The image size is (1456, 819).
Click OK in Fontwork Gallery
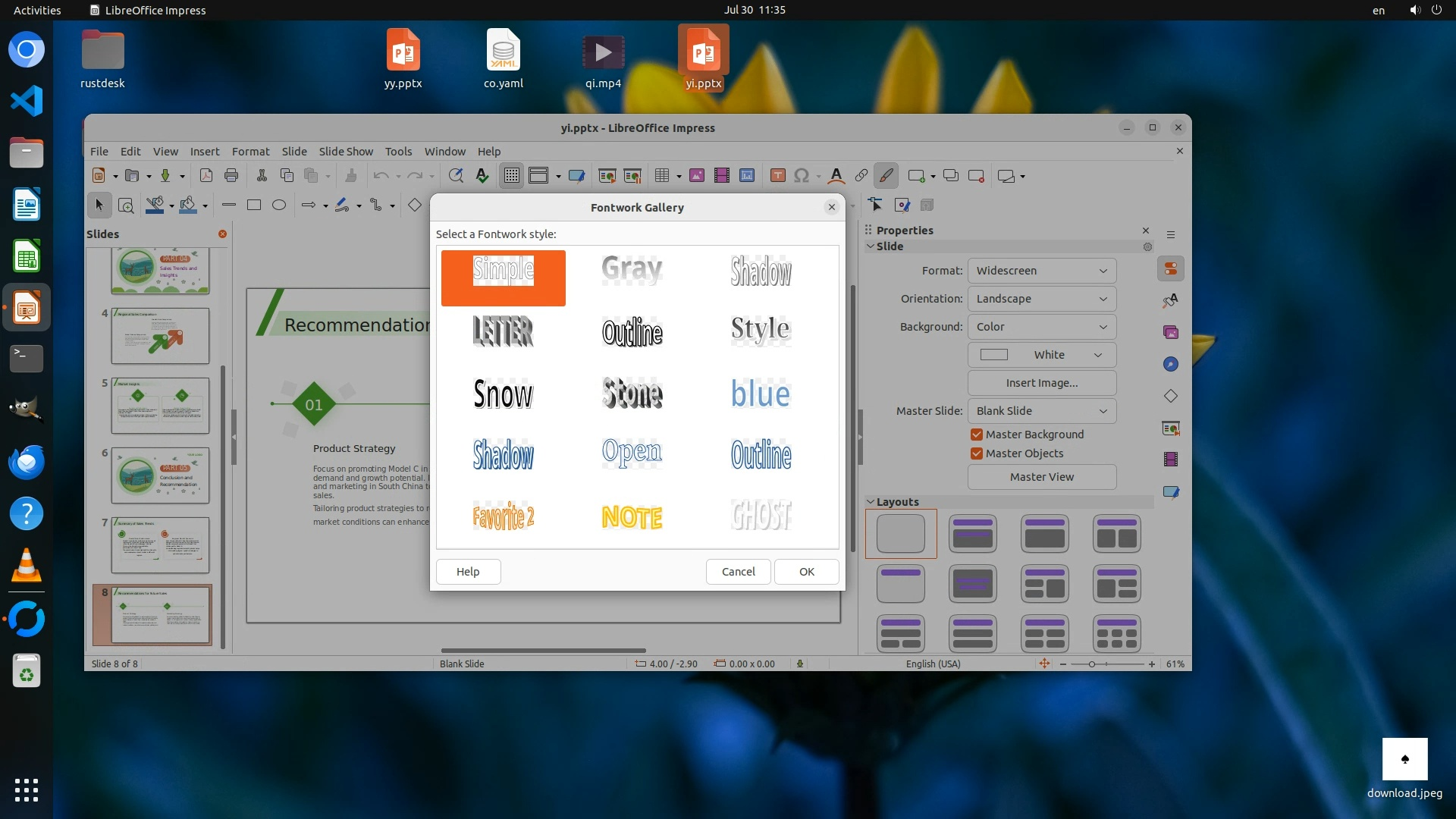[806, 572]
